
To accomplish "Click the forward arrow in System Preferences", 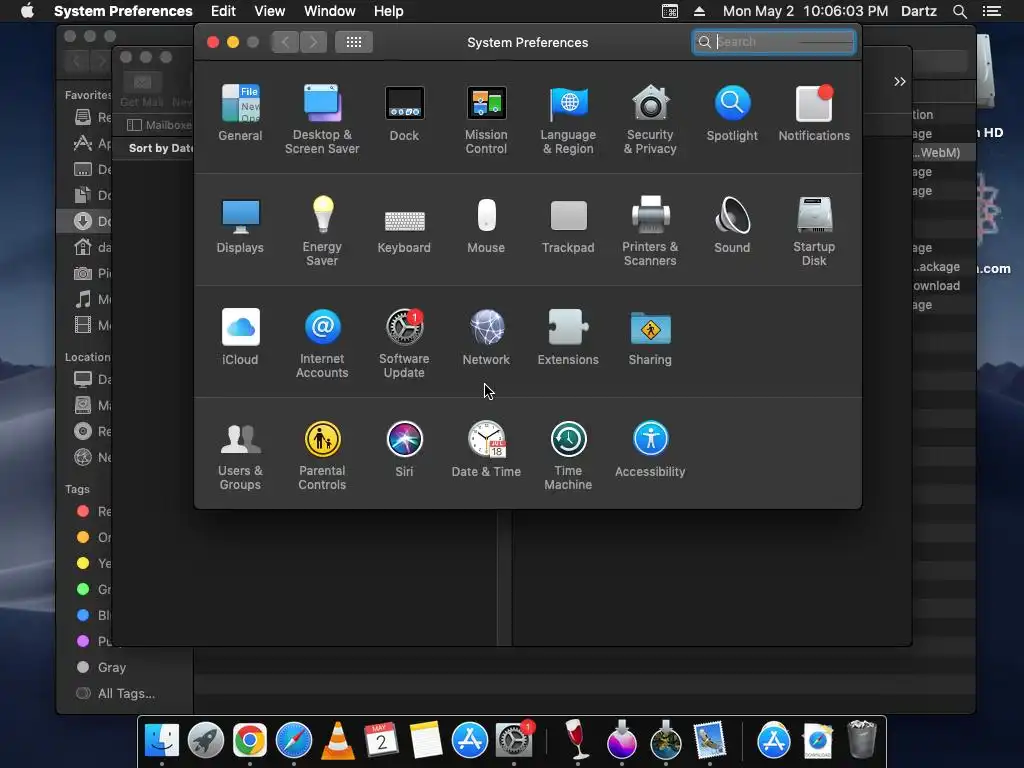I will pyautogui.click(x=313, y=42).
